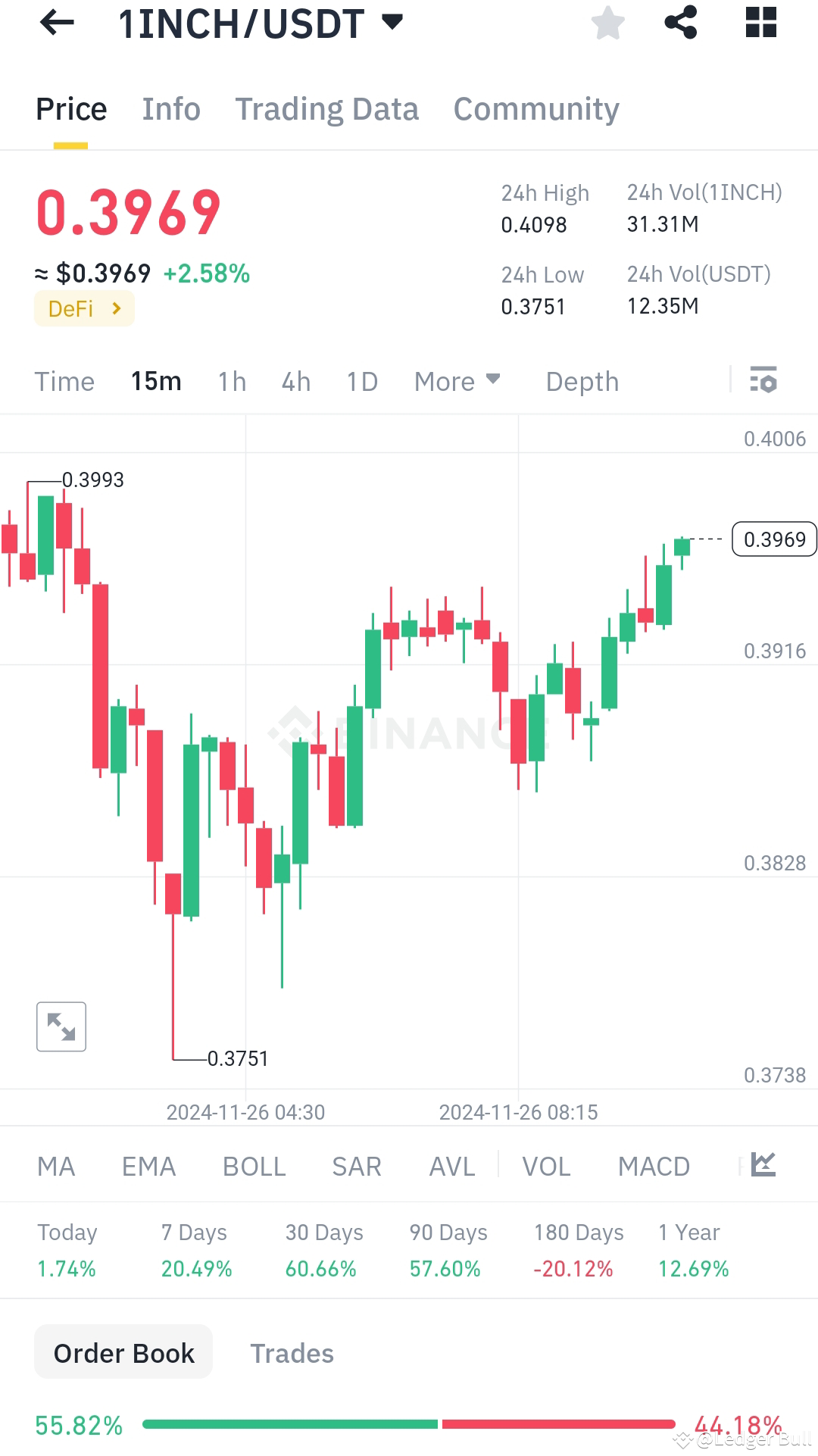Image resolution: width=818 pixels, height=1456 pixels.
Task: Select the 1D candle timeframe
Action: pos(361,381)
